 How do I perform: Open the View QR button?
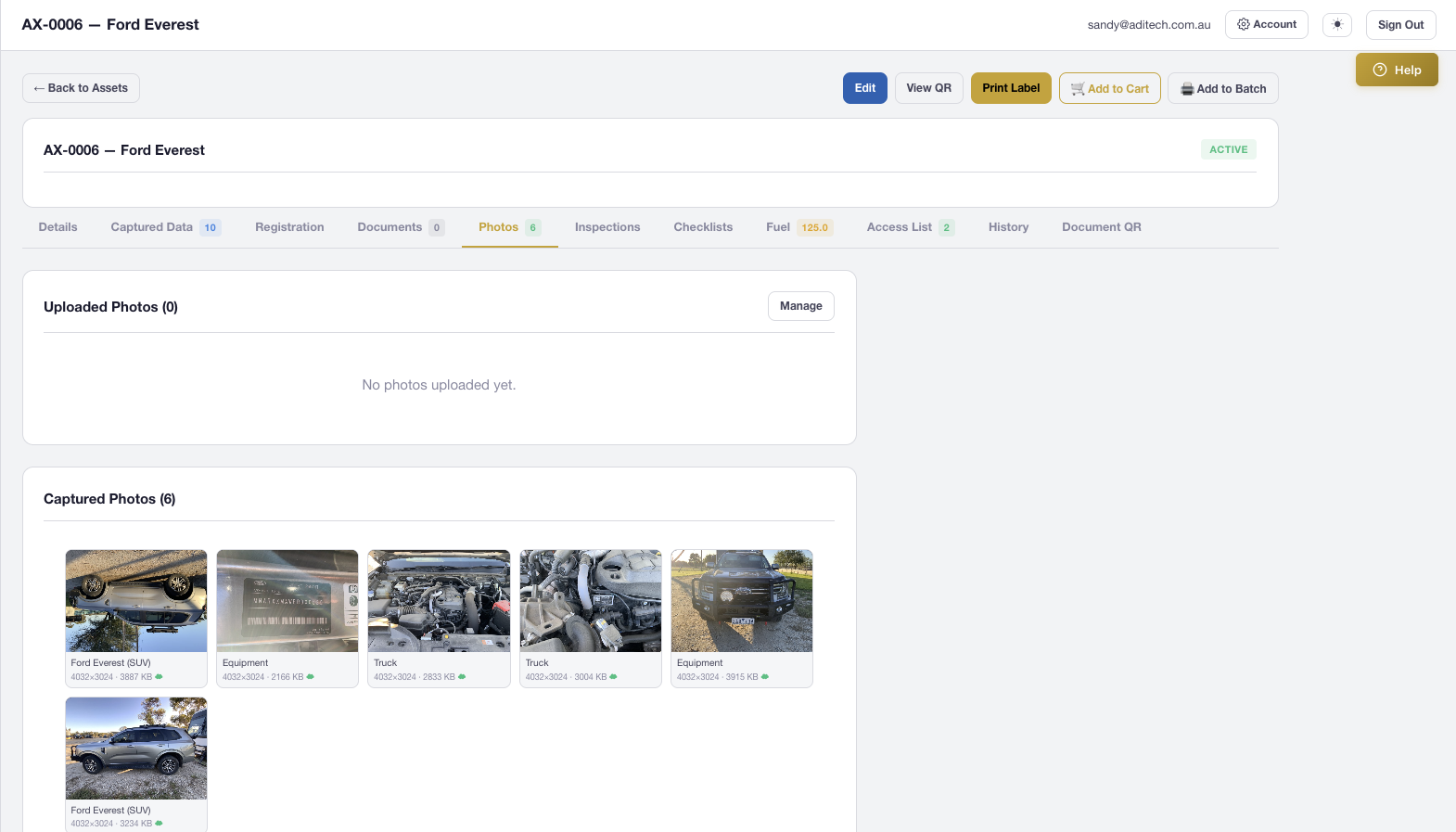click(x=929, y=88)
